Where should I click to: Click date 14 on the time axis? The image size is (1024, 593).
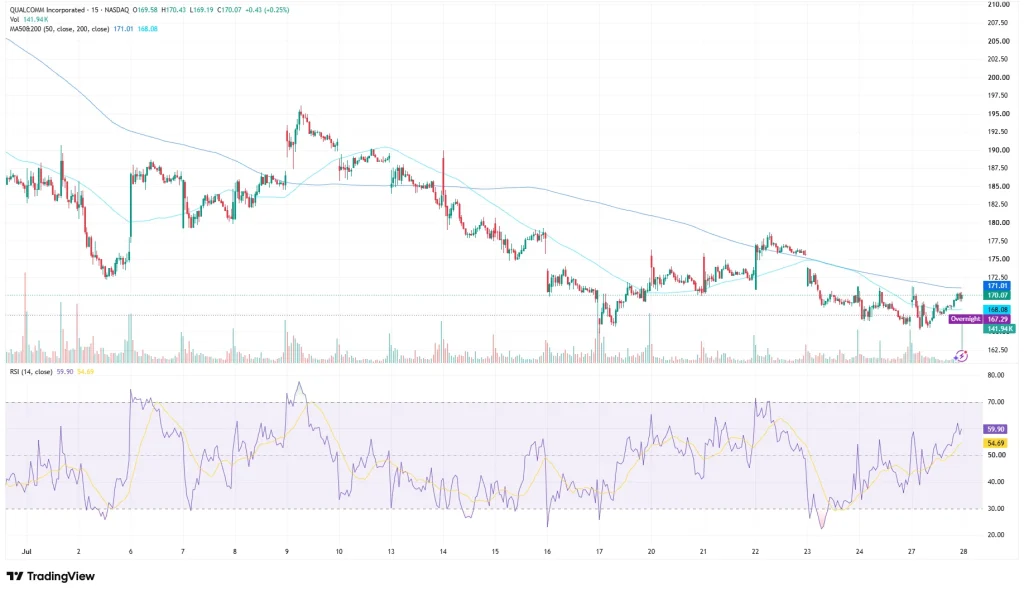[x=443, y=551]
